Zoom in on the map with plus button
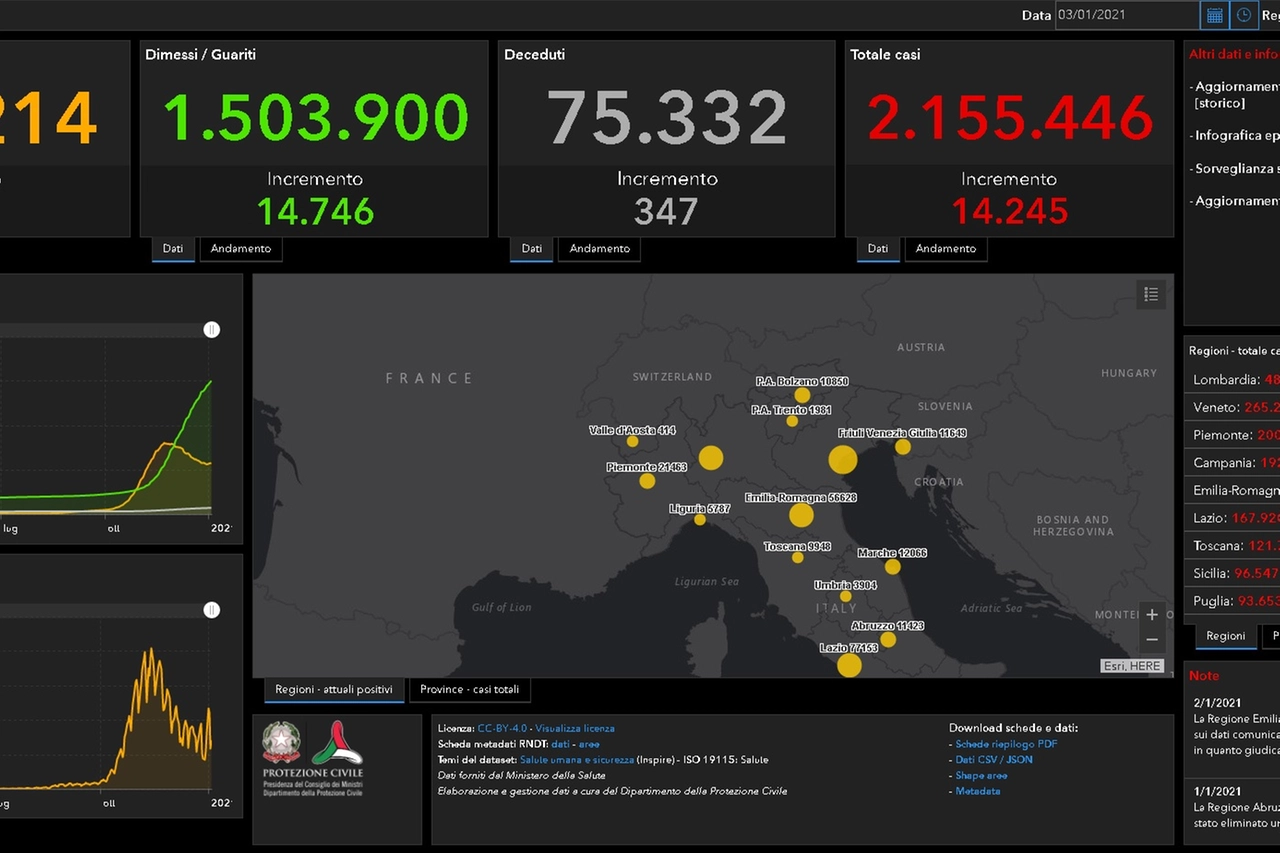The width and height of the screenshot is (1280, 853). [1152, 615]
